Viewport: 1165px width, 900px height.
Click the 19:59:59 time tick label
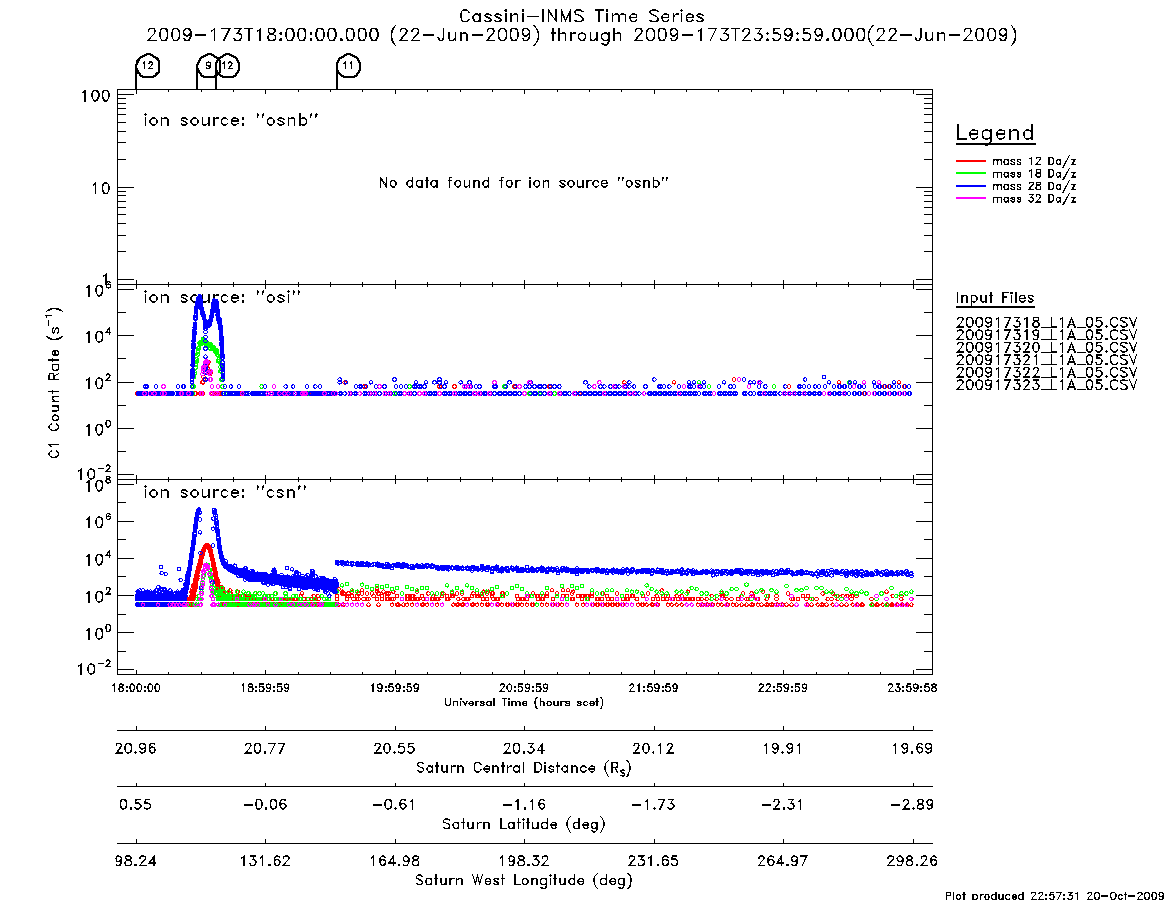(395, 688)
